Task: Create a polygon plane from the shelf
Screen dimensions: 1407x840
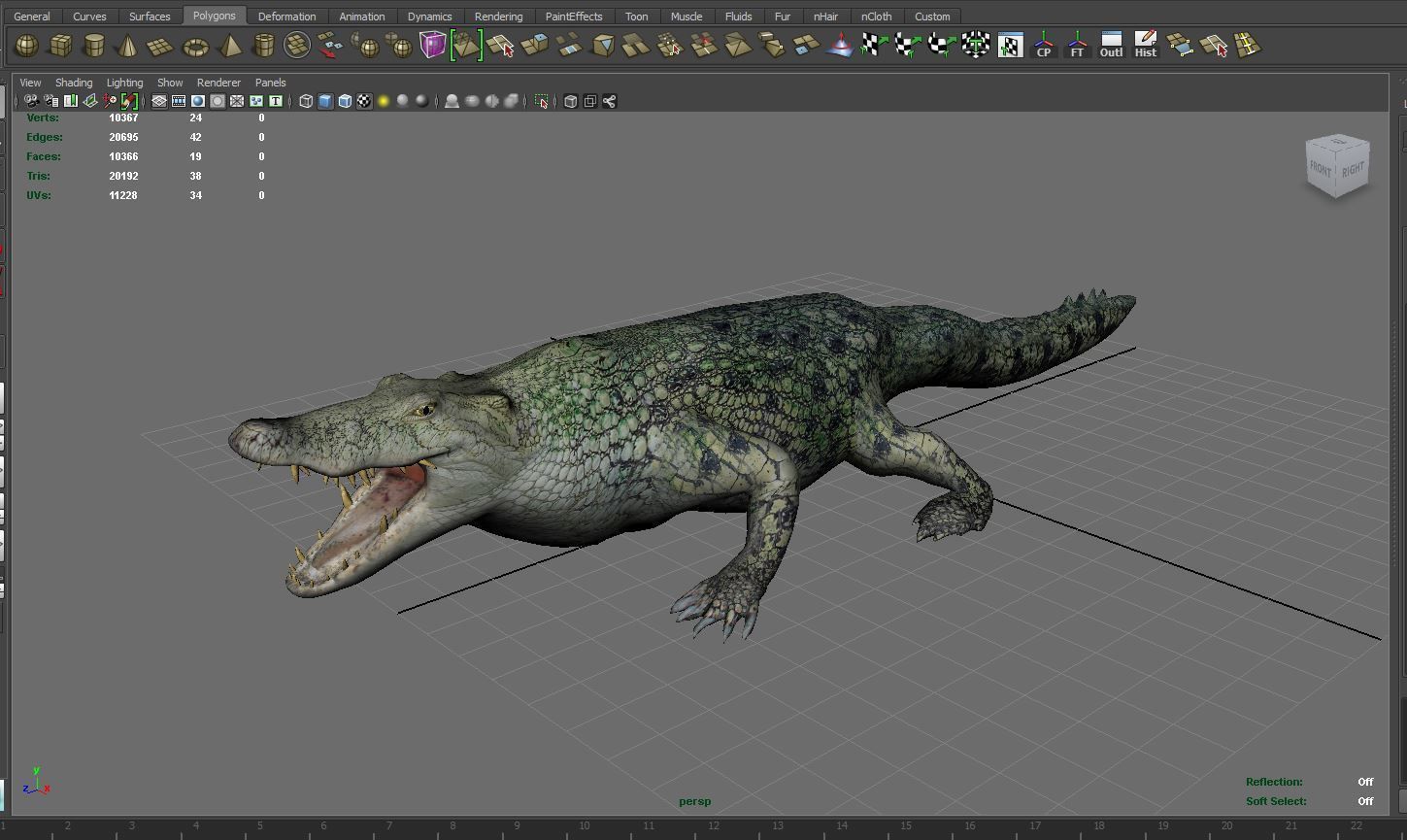Action: pos(160,46)
